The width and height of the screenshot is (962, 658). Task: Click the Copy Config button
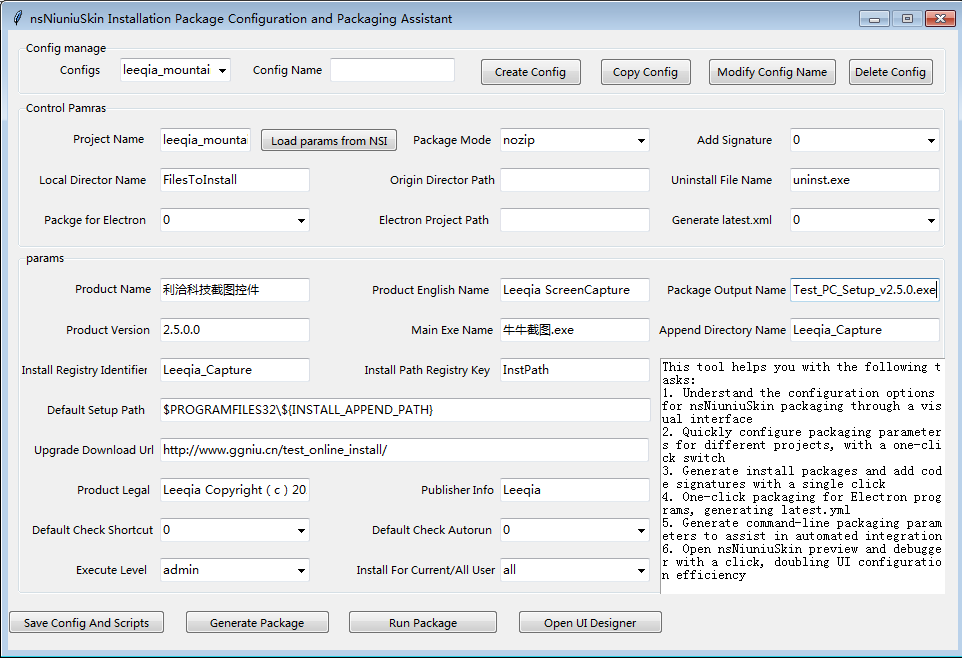(645, 72)
